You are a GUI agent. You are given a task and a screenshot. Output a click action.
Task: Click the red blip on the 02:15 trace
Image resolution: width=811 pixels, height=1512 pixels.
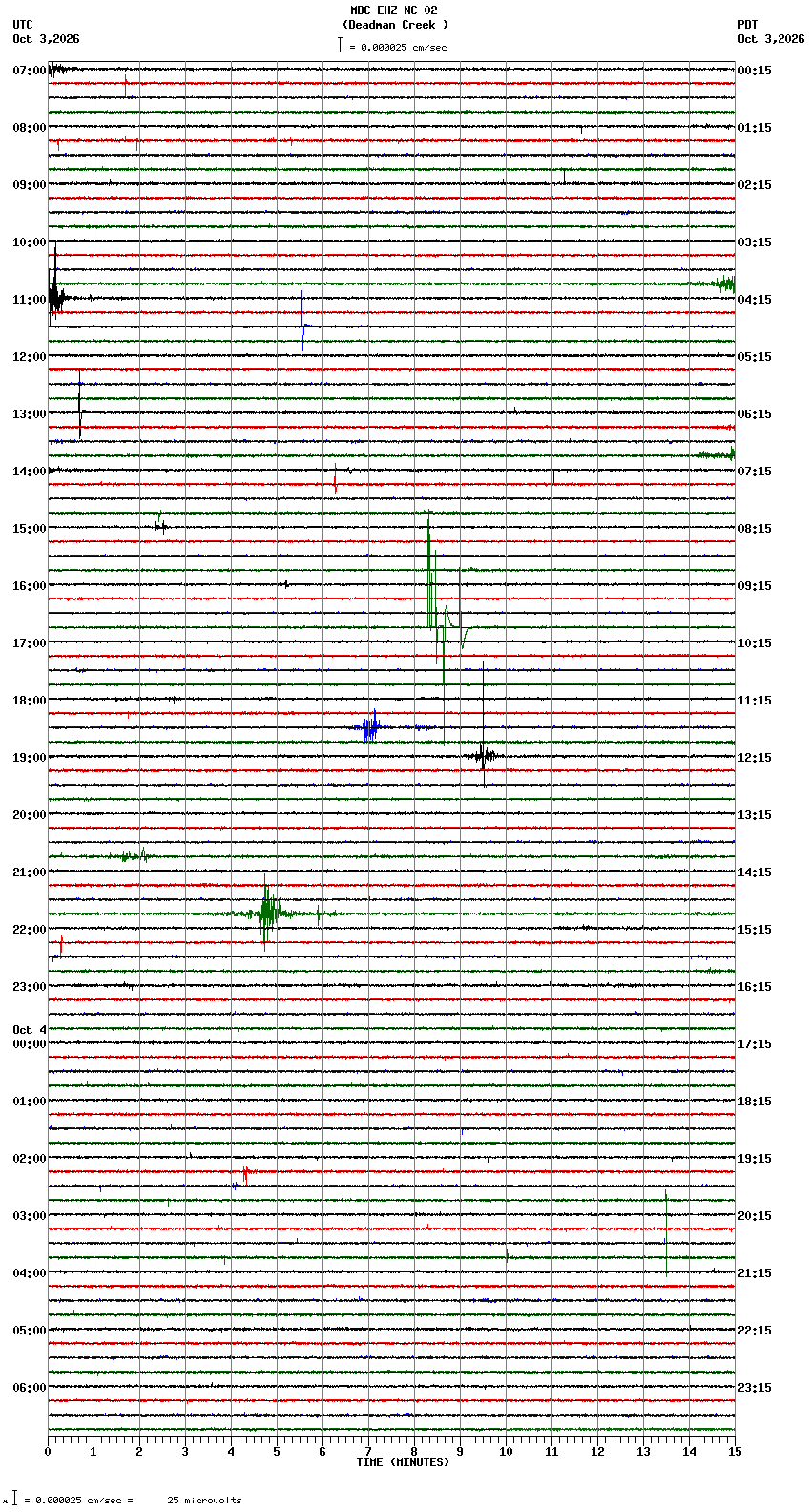coord(245,1175)
